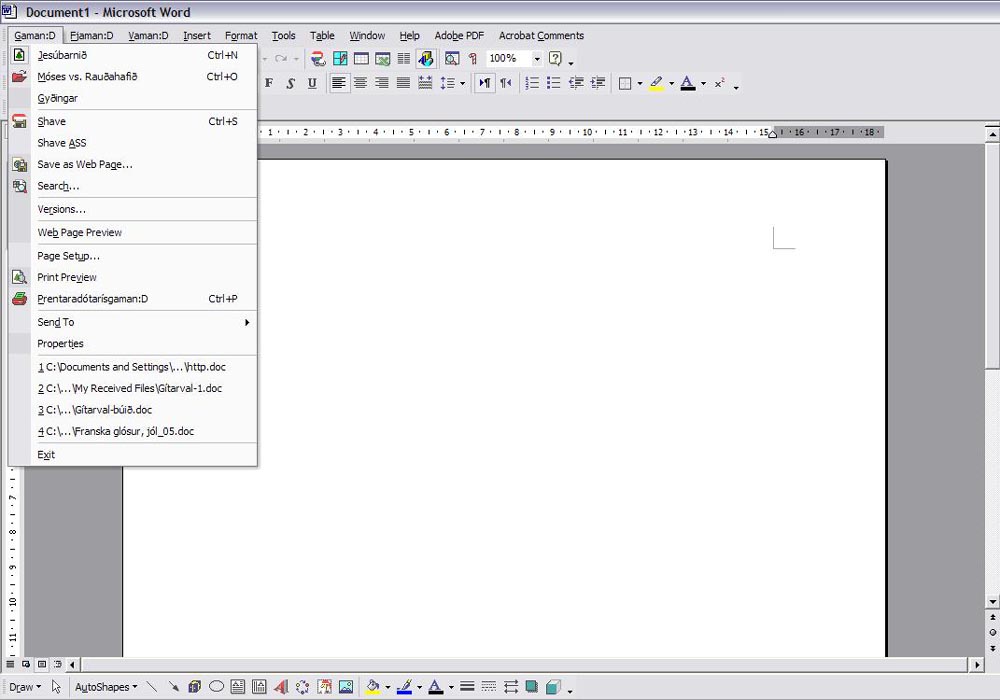Apply yellow highlight with the Highlight button

pyautogui.click(x=657, y=83)
